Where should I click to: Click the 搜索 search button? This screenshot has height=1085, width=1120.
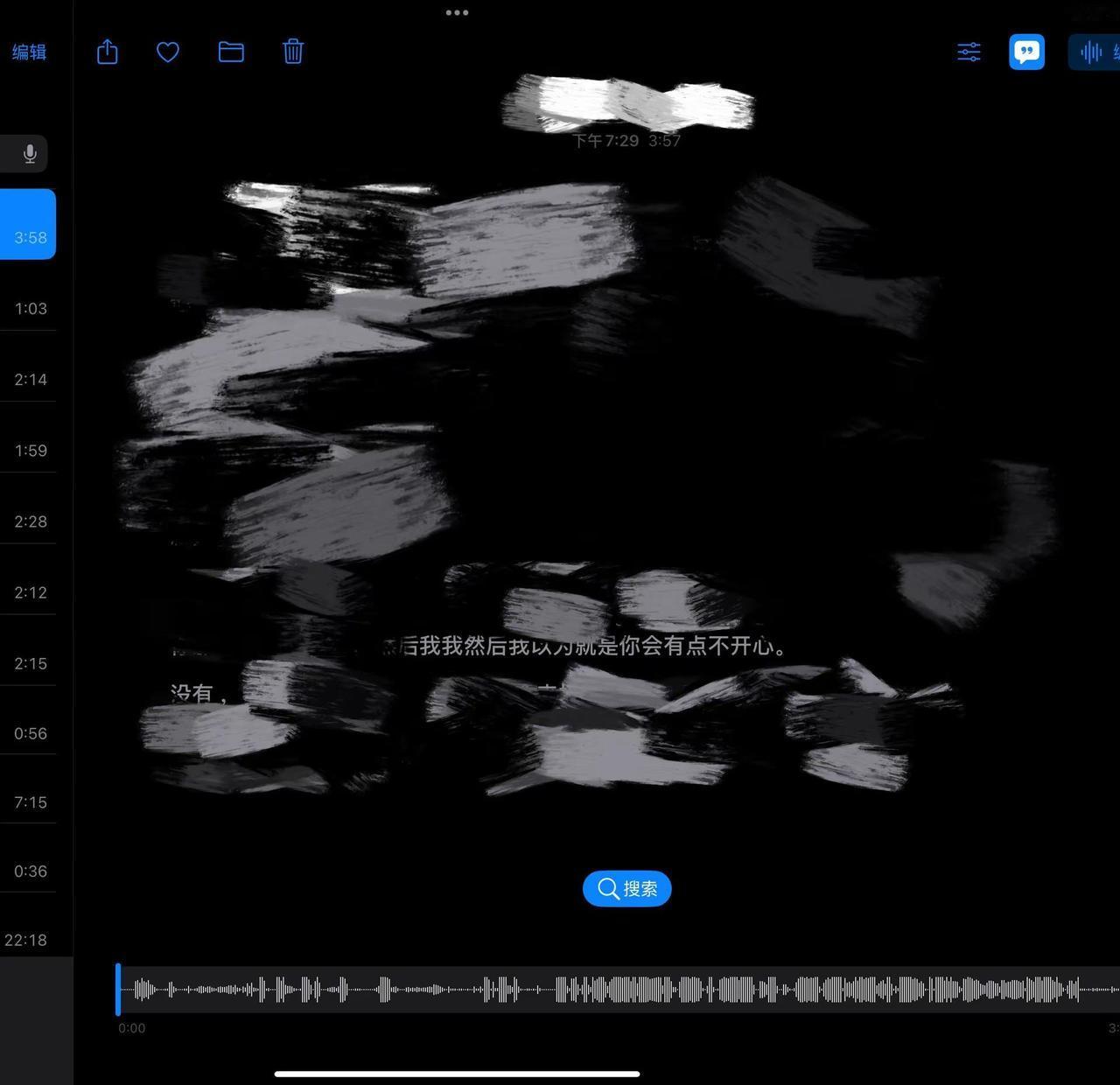tap(626, 889)
